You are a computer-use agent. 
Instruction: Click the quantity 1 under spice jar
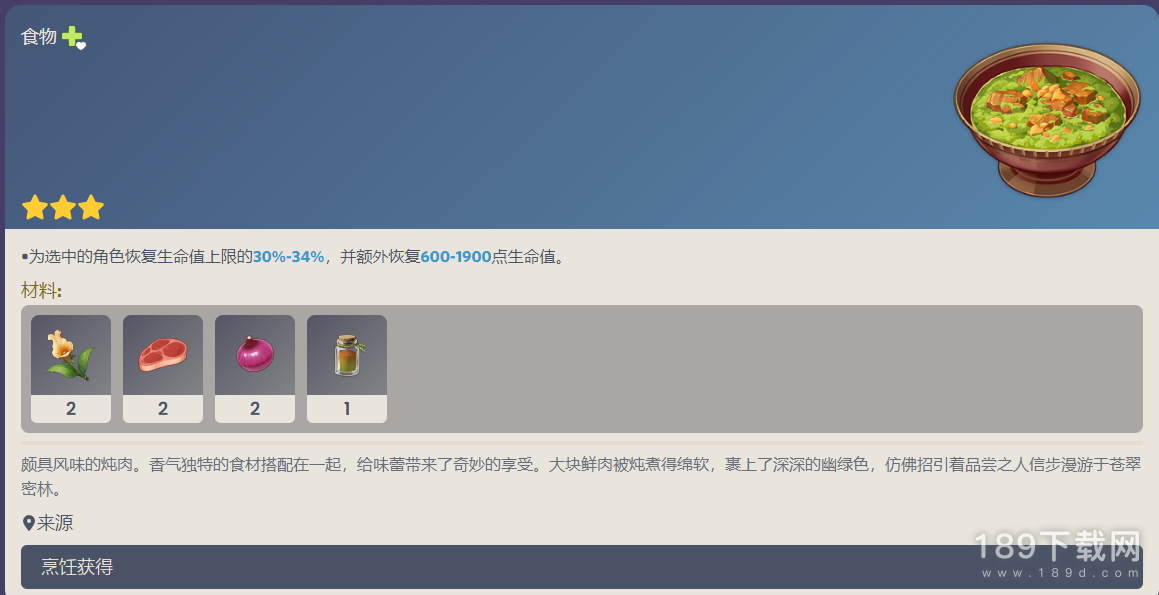tap(347, 409)
